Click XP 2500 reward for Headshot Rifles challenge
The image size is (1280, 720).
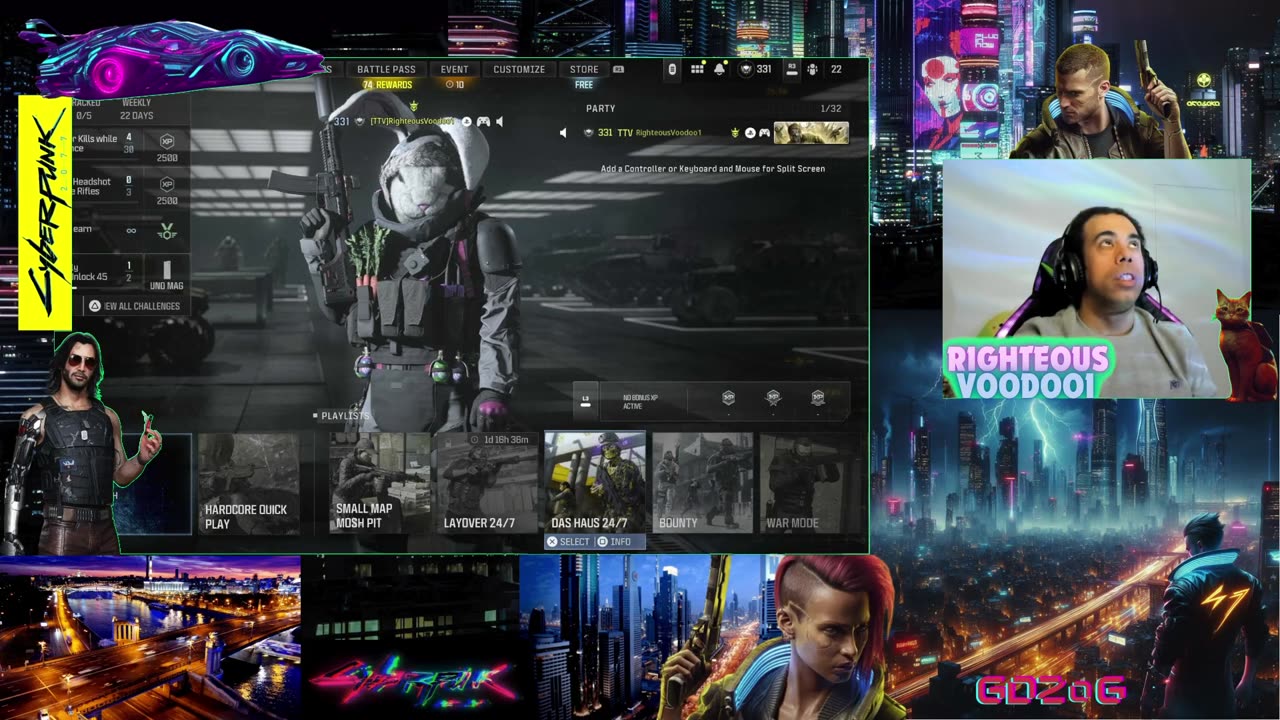[167, 191]
